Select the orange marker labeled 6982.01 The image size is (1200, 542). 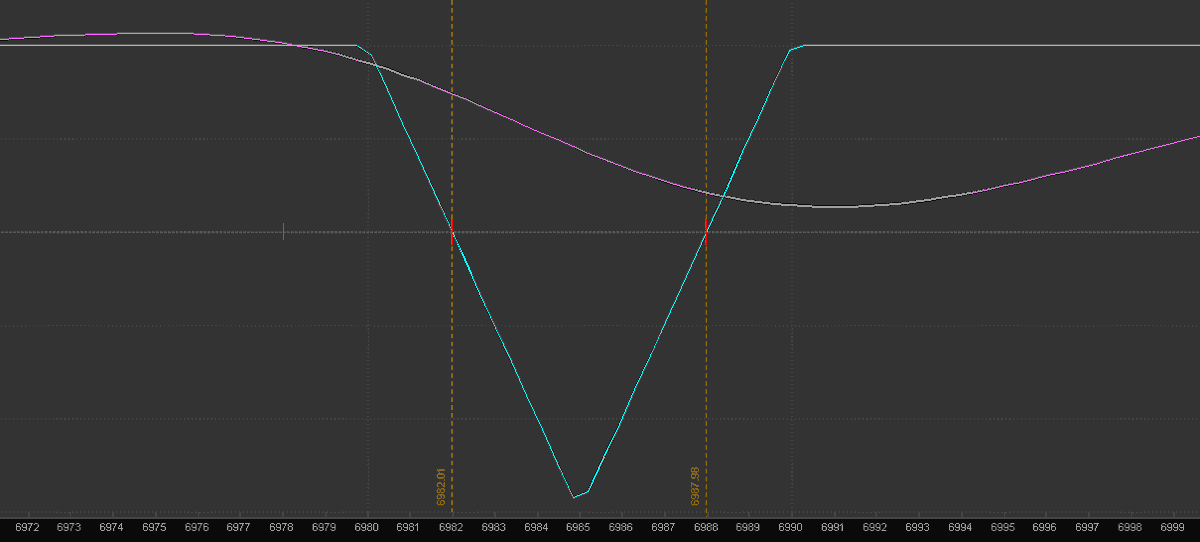[441, 487]
